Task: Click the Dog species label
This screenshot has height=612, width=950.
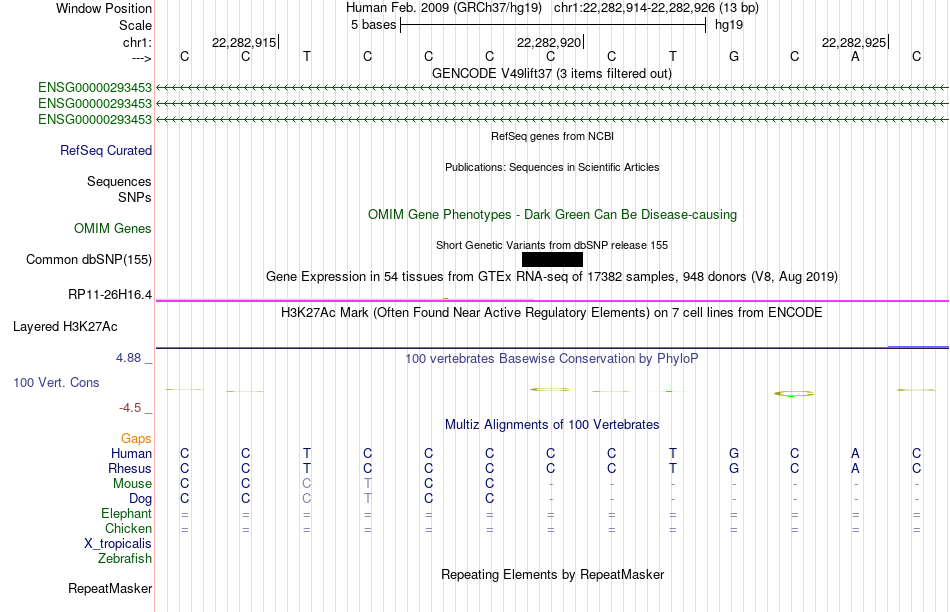Action: point(141,498)
